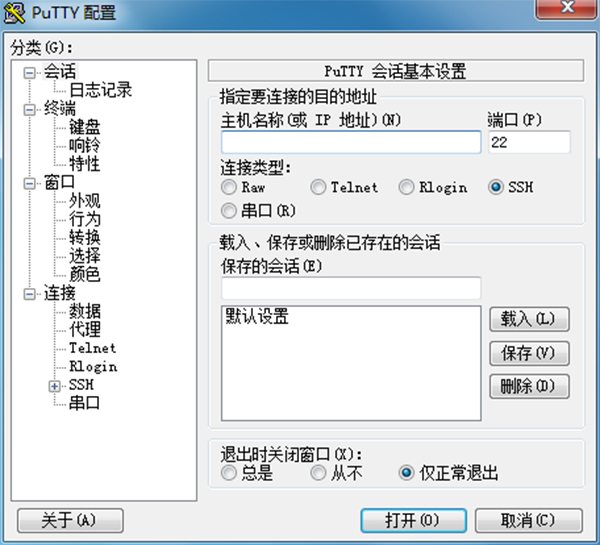Click the 取消(C) button
600x545 pixels.
(529, 521)
